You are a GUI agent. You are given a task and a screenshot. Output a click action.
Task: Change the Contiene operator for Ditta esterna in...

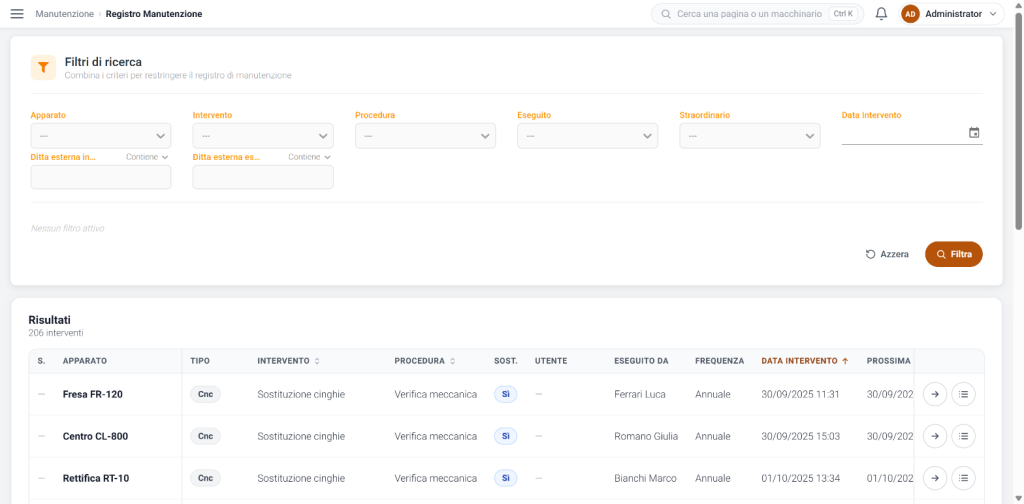(x=147, y=157)
